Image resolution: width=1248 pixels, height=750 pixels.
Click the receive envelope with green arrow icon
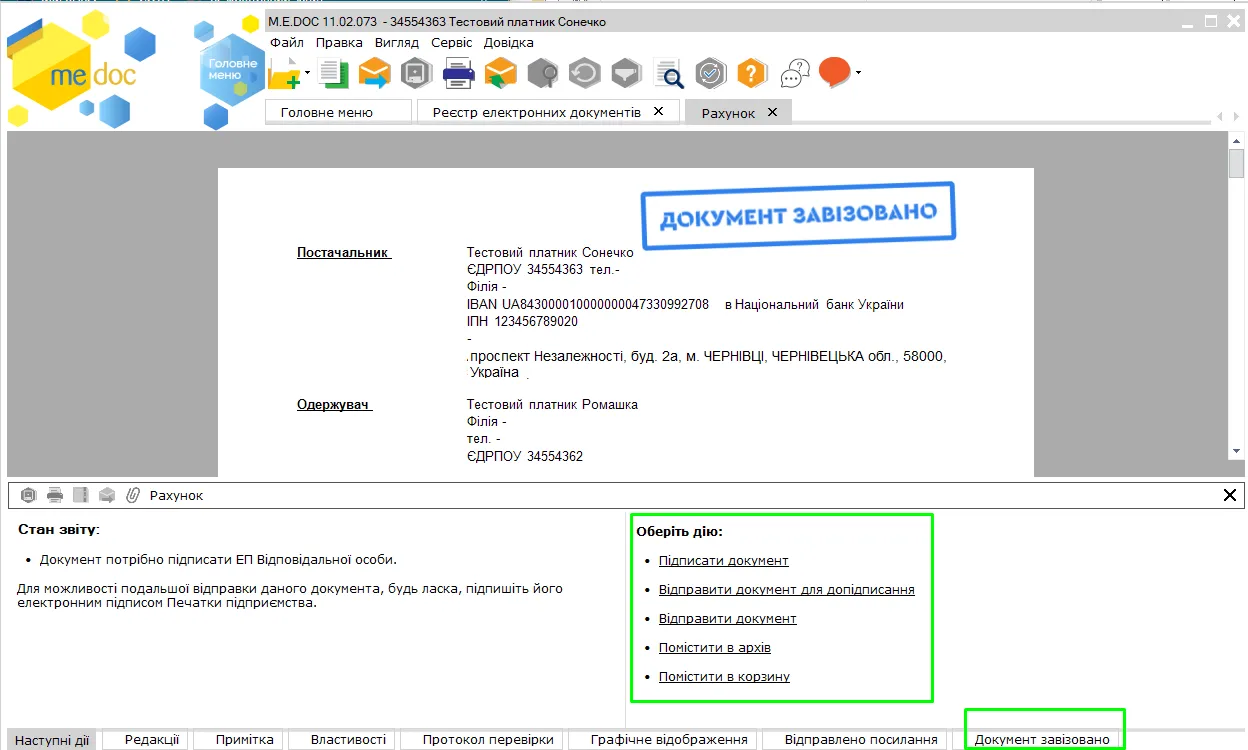(500, 73)
